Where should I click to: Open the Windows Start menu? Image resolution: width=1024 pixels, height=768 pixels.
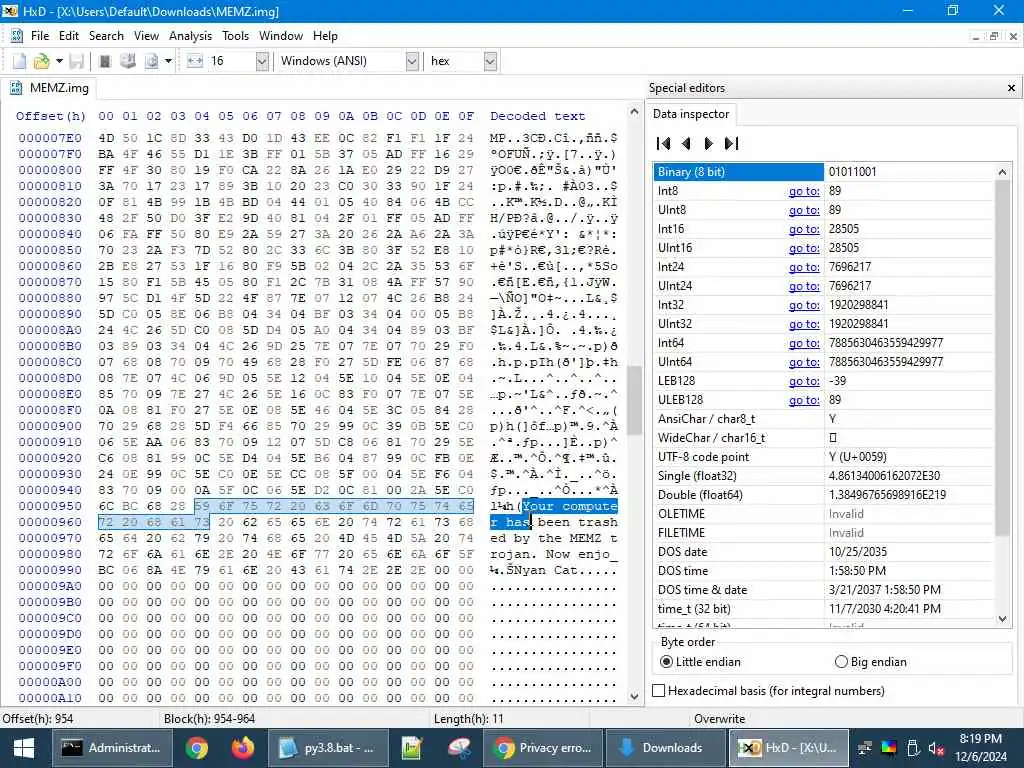(x=24, y=748)
